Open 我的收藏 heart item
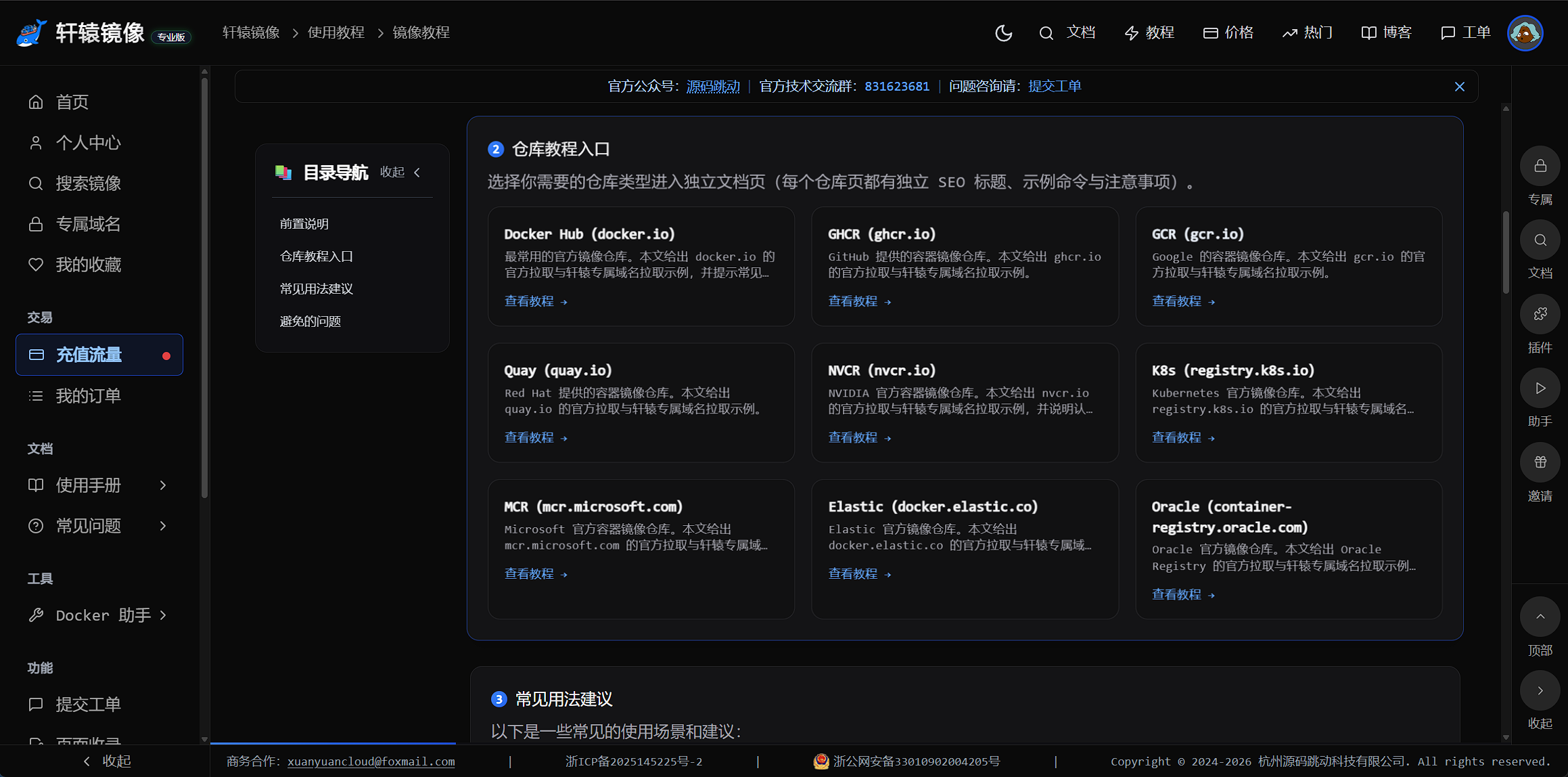Screen dimensions: 1568x777 [100, 265]
